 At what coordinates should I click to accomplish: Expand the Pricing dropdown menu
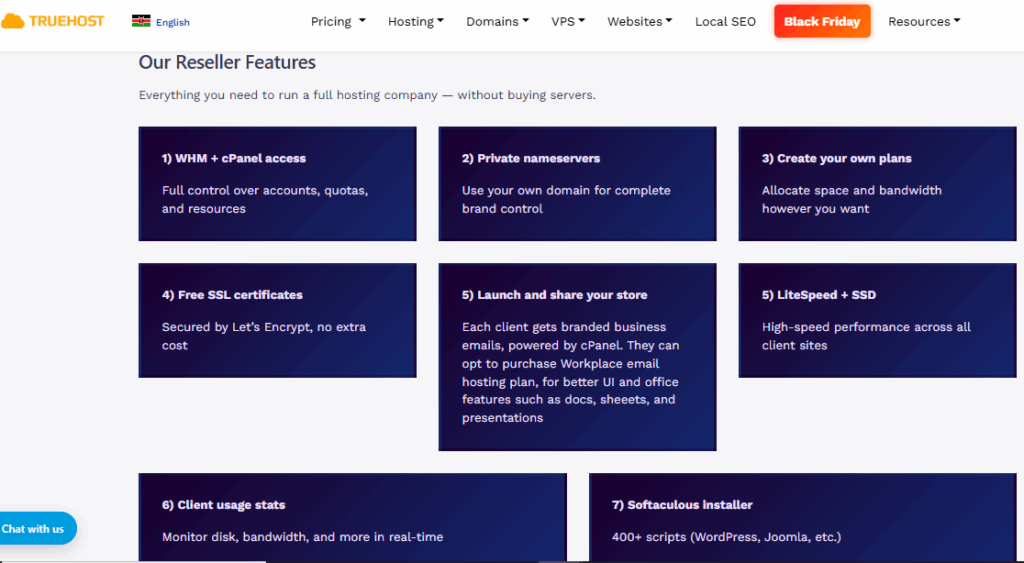338,22
